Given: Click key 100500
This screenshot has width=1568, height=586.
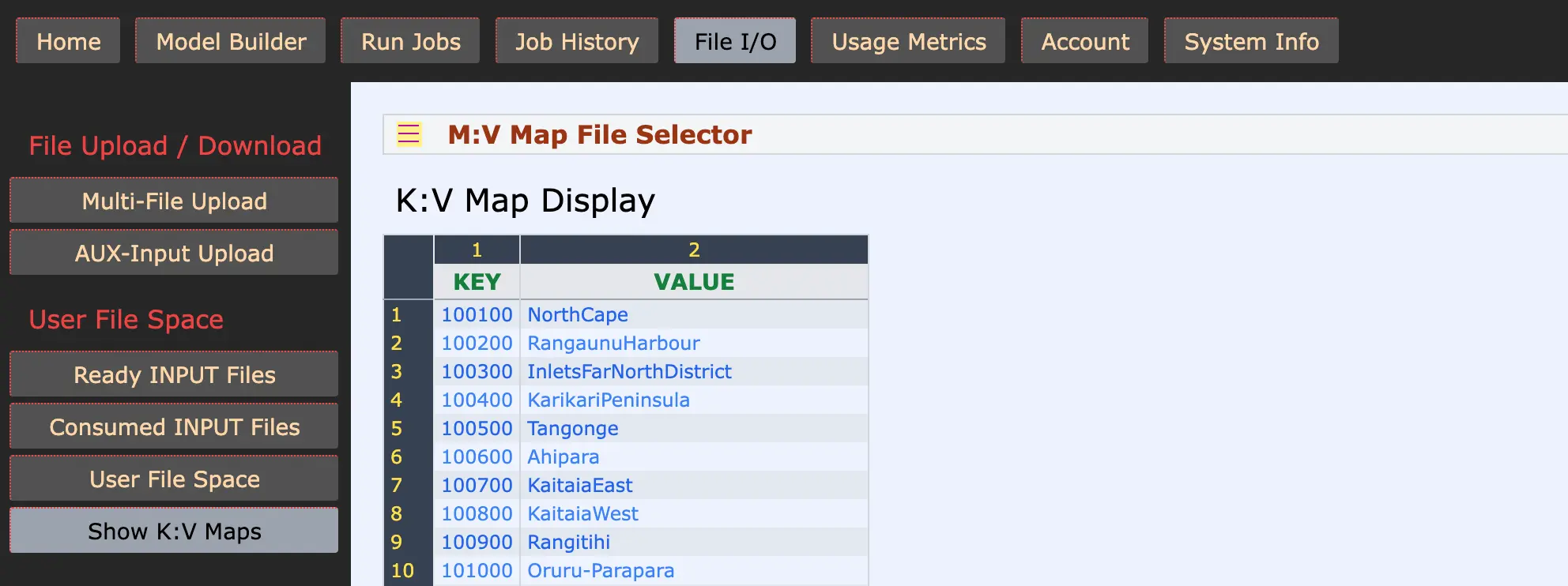Looking at the screenshot, I should 477,428.
